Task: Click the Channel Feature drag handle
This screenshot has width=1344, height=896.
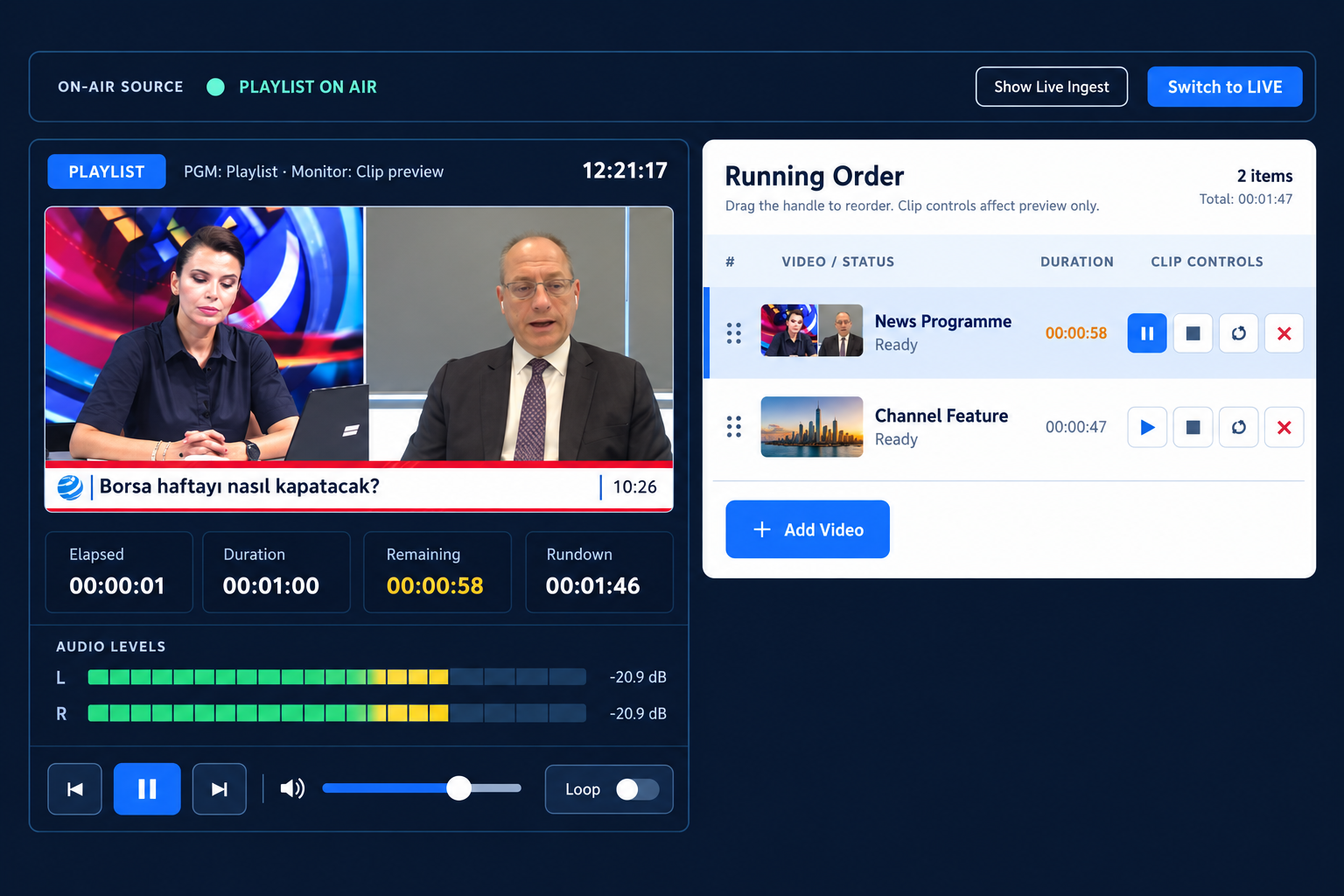Action: tap(734, 427)
